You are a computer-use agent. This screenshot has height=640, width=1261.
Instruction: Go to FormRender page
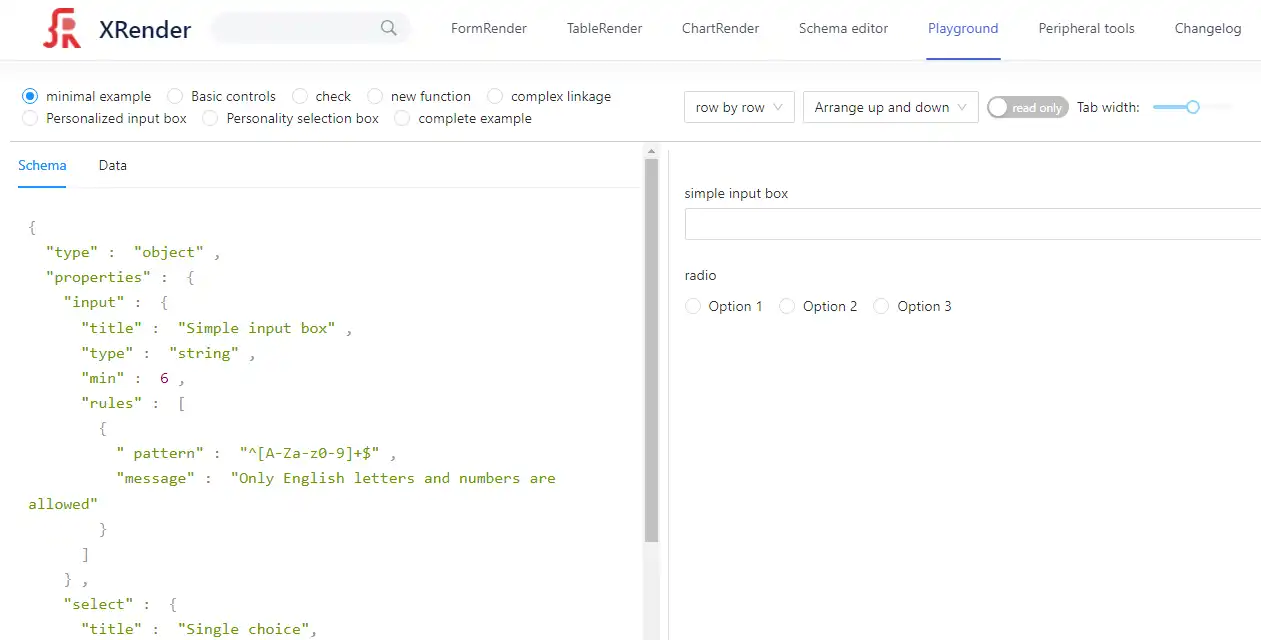(x=488, y=28)
